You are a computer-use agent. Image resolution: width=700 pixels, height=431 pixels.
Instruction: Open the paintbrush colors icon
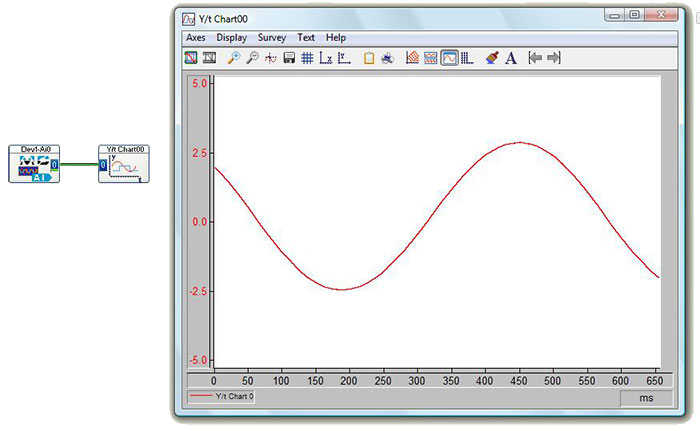coord(492,58)
